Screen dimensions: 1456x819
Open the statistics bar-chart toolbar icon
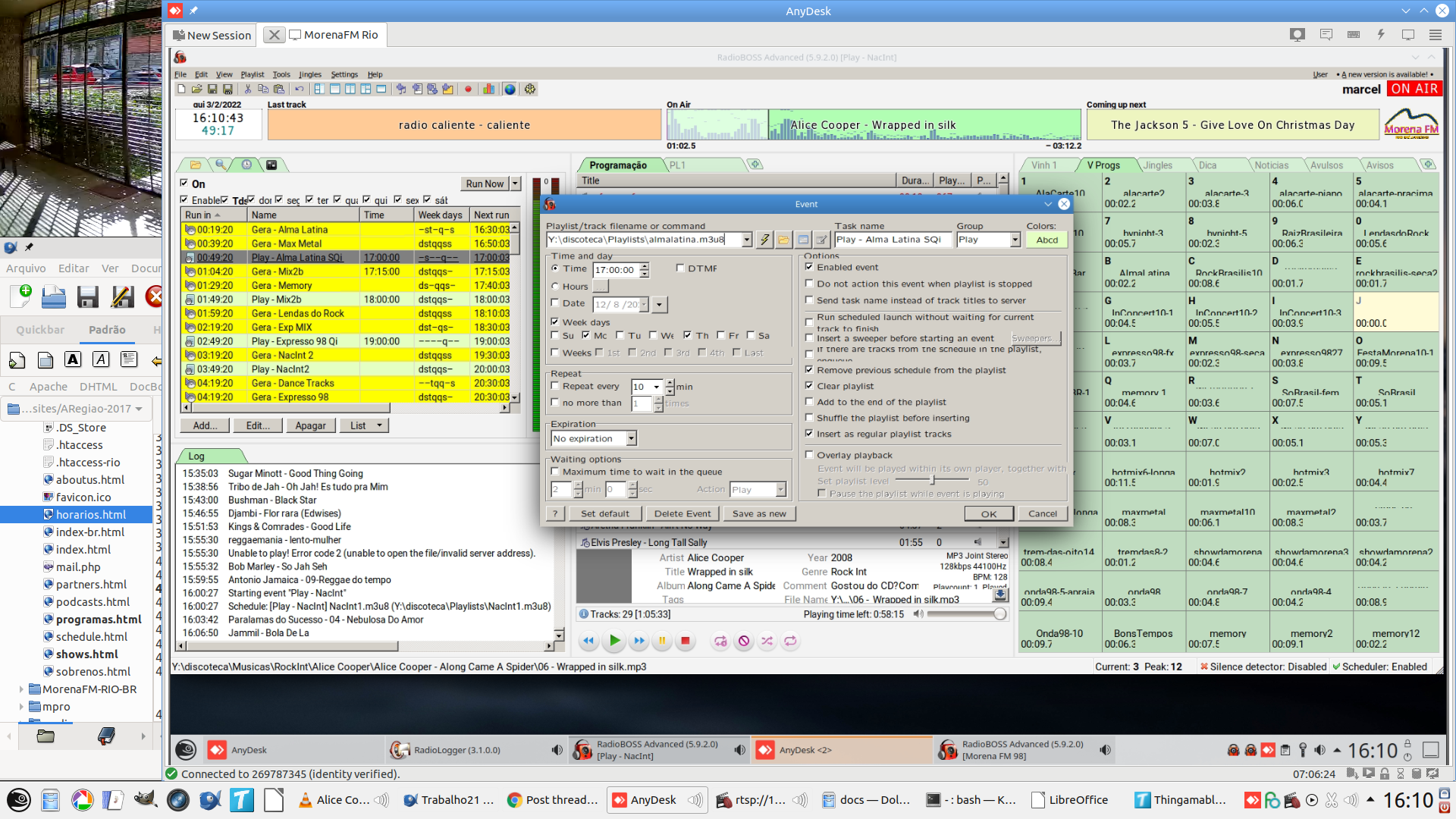point(489,89)
